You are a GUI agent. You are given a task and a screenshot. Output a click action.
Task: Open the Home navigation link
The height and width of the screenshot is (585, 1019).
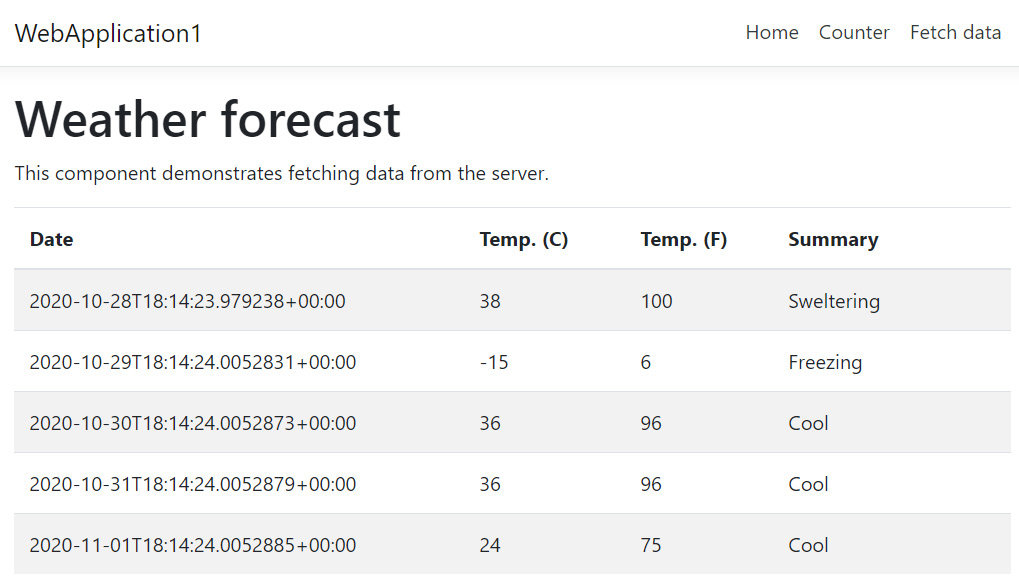pyautogui.click(x=771, y=32)
